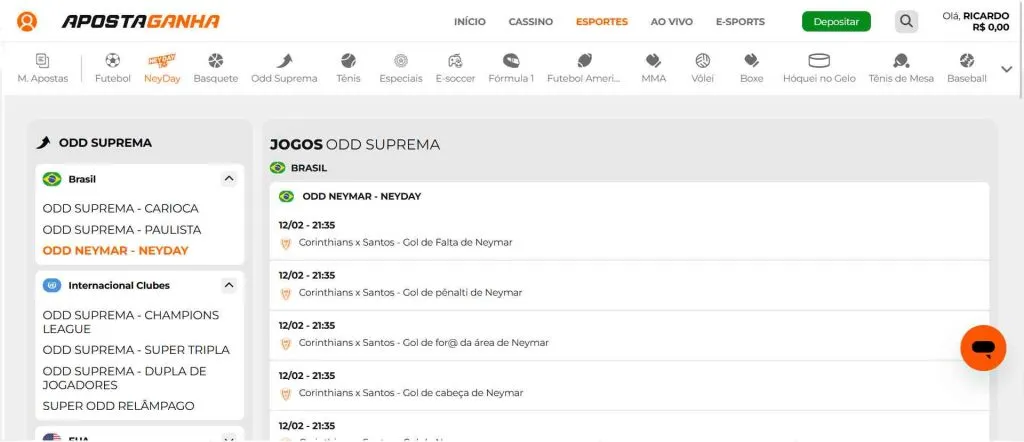Select the Basquete sport icon

point(216,61)
